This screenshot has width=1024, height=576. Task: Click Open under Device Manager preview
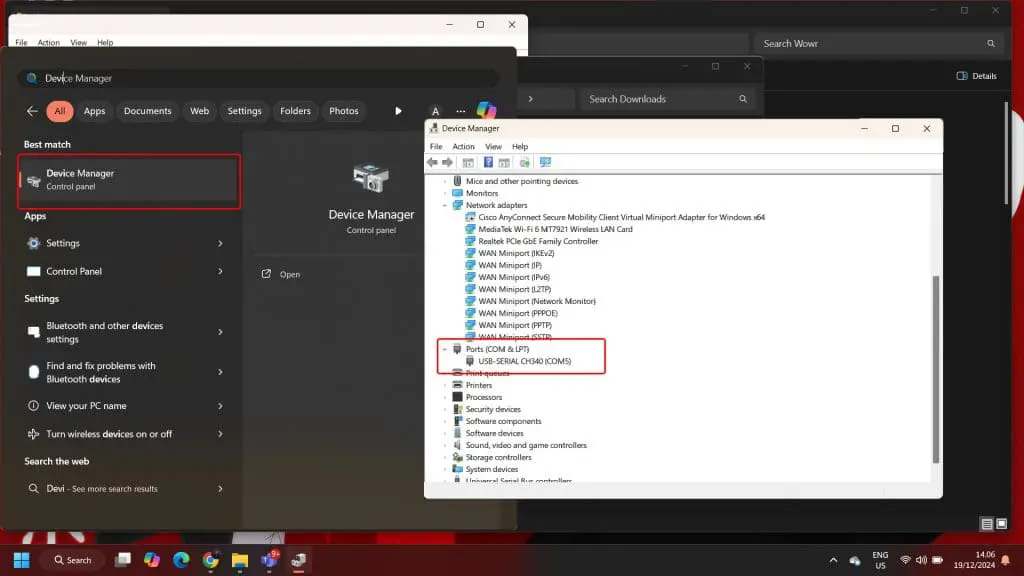tap(289, 274)
